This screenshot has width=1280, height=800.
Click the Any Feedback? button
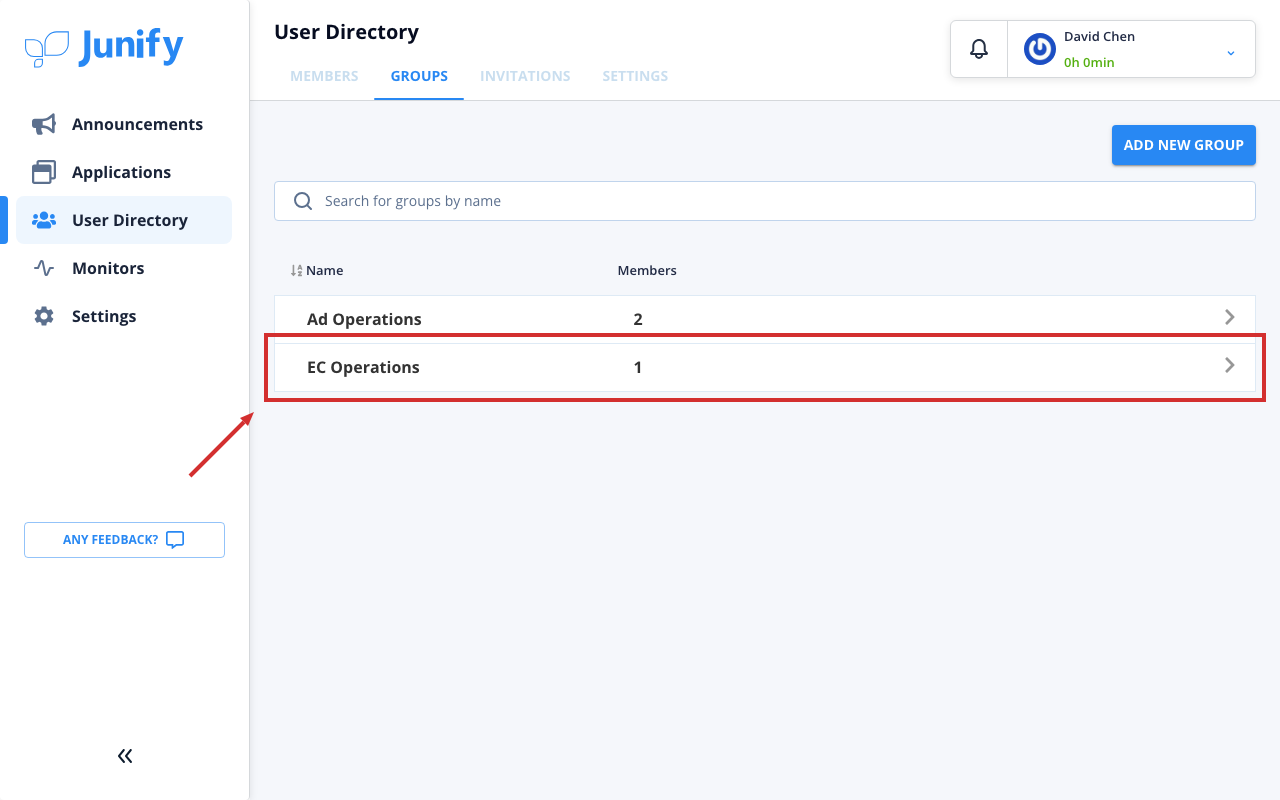point(124,540)
